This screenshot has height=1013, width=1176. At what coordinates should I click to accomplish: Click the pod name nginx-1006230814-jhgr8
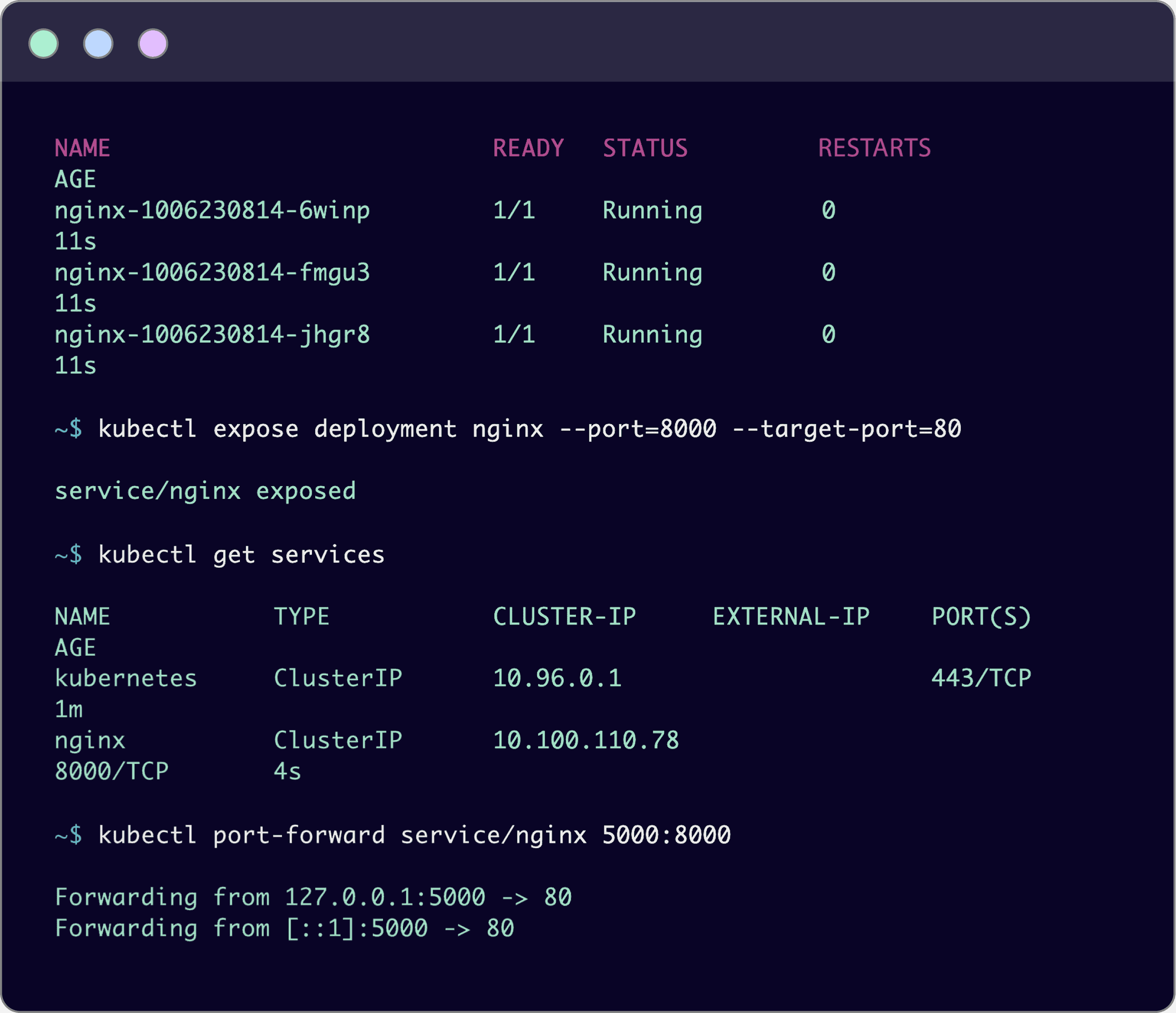[211, 335]
